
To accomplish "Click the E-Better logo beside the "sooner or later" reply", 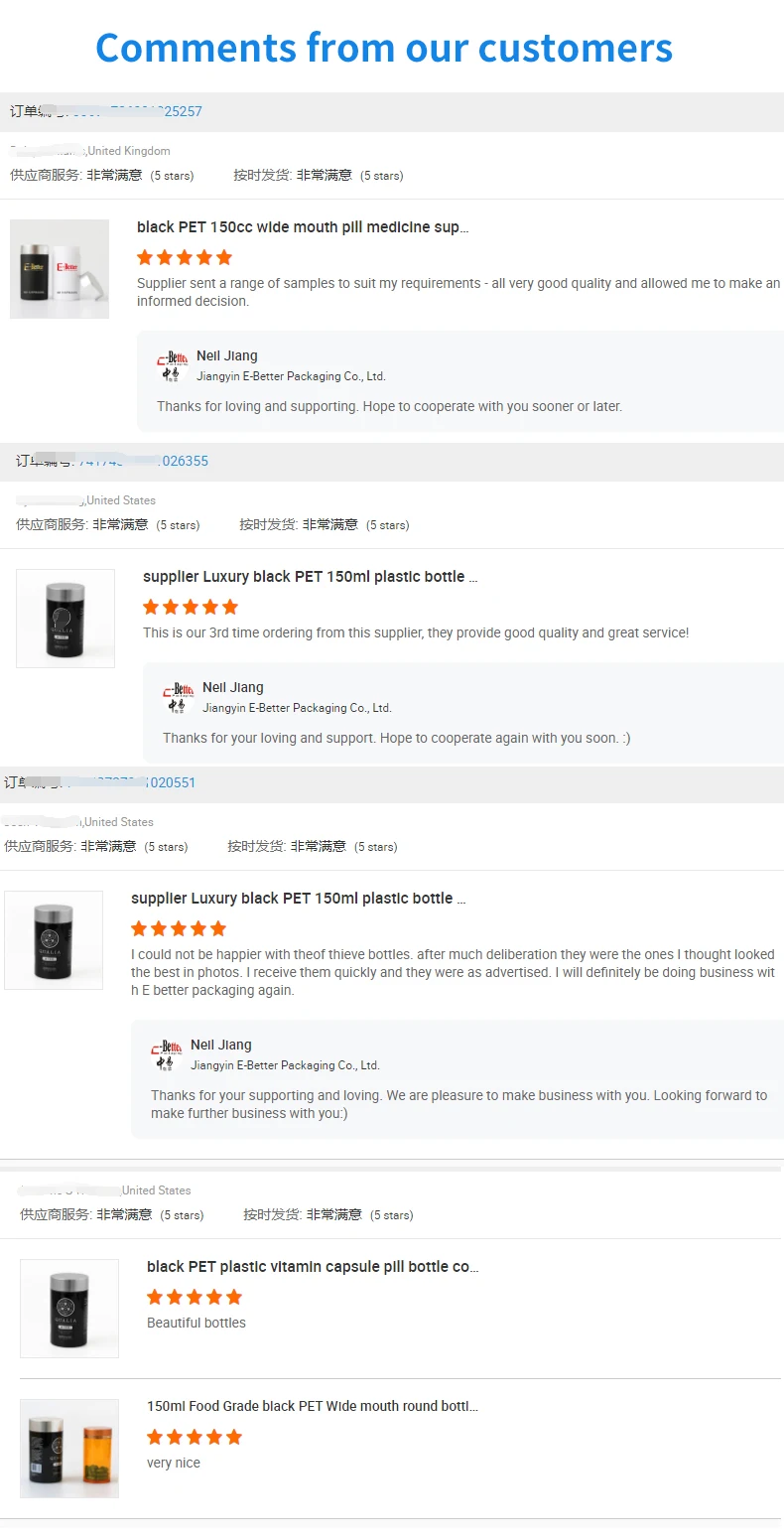I will [173, 365].
